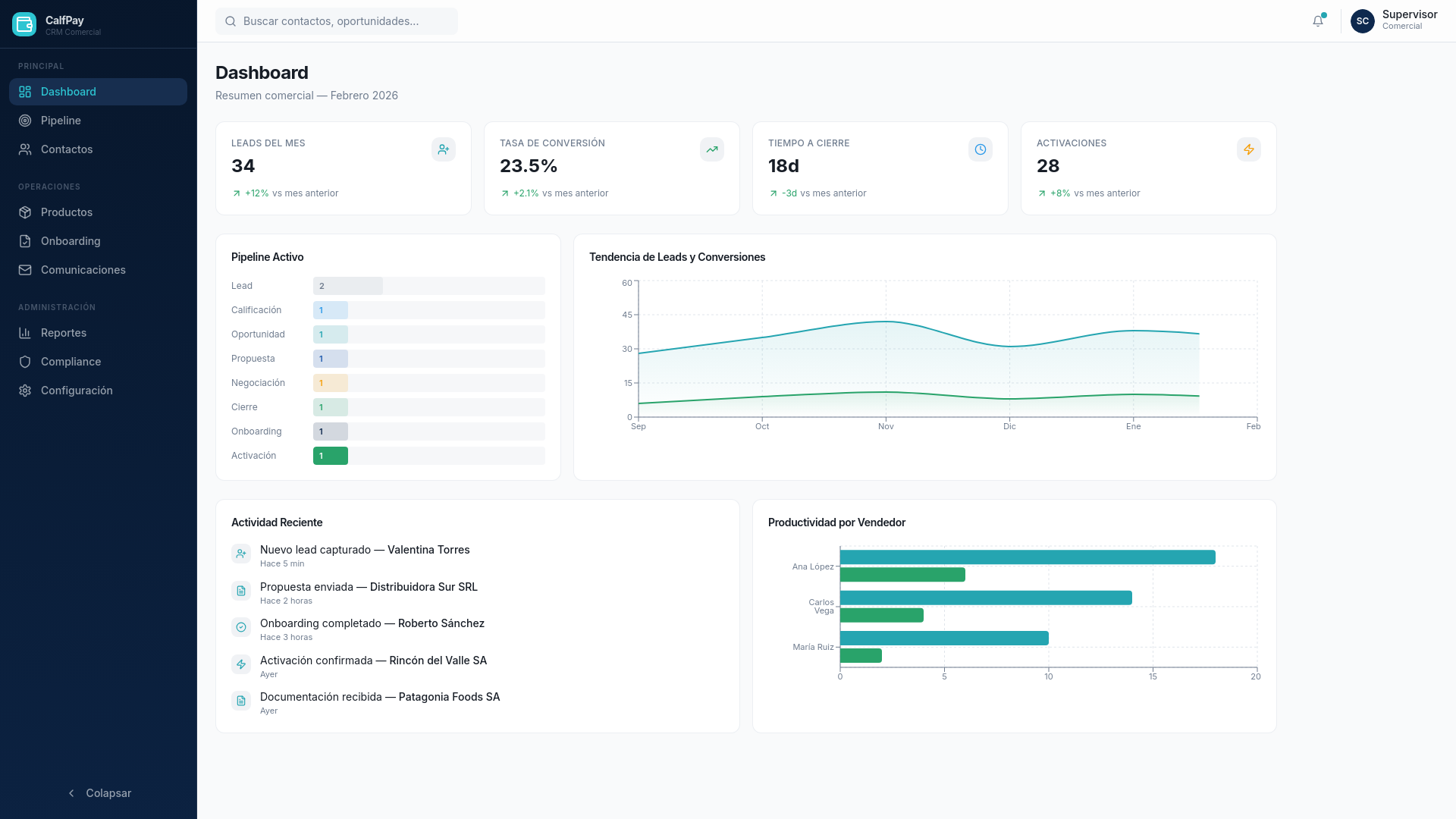Screen dimensions: 1456x819
Task: Open Reportes page
Action: coord(98,333)
